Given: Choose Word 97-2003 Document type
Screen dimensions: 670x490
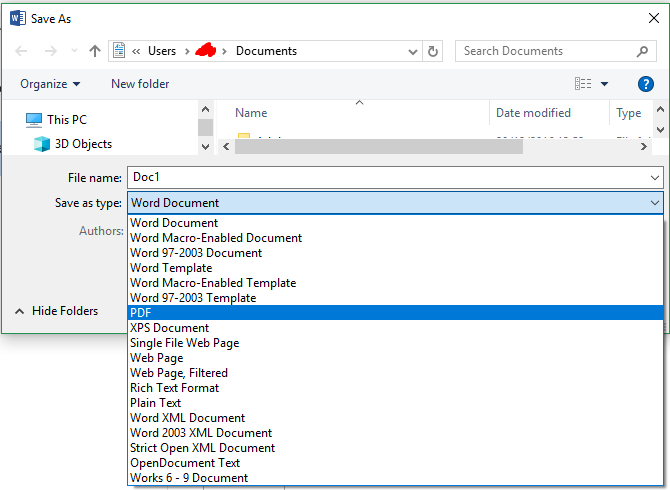Looking at the screenshot, I should point(396,253).
